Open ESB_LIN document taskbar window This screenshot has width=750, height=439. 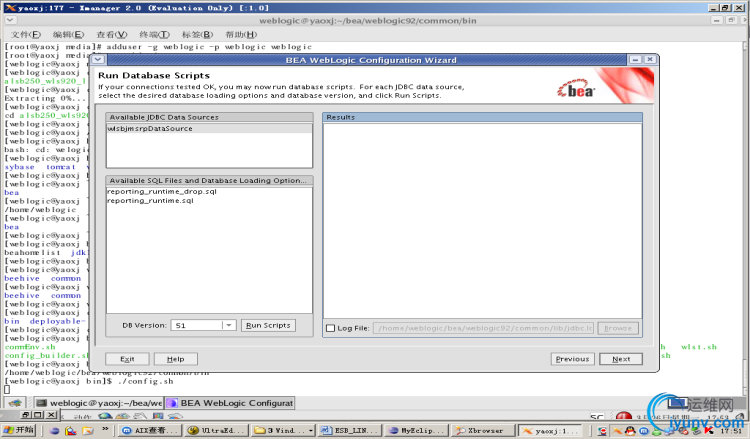click(349, 430)
